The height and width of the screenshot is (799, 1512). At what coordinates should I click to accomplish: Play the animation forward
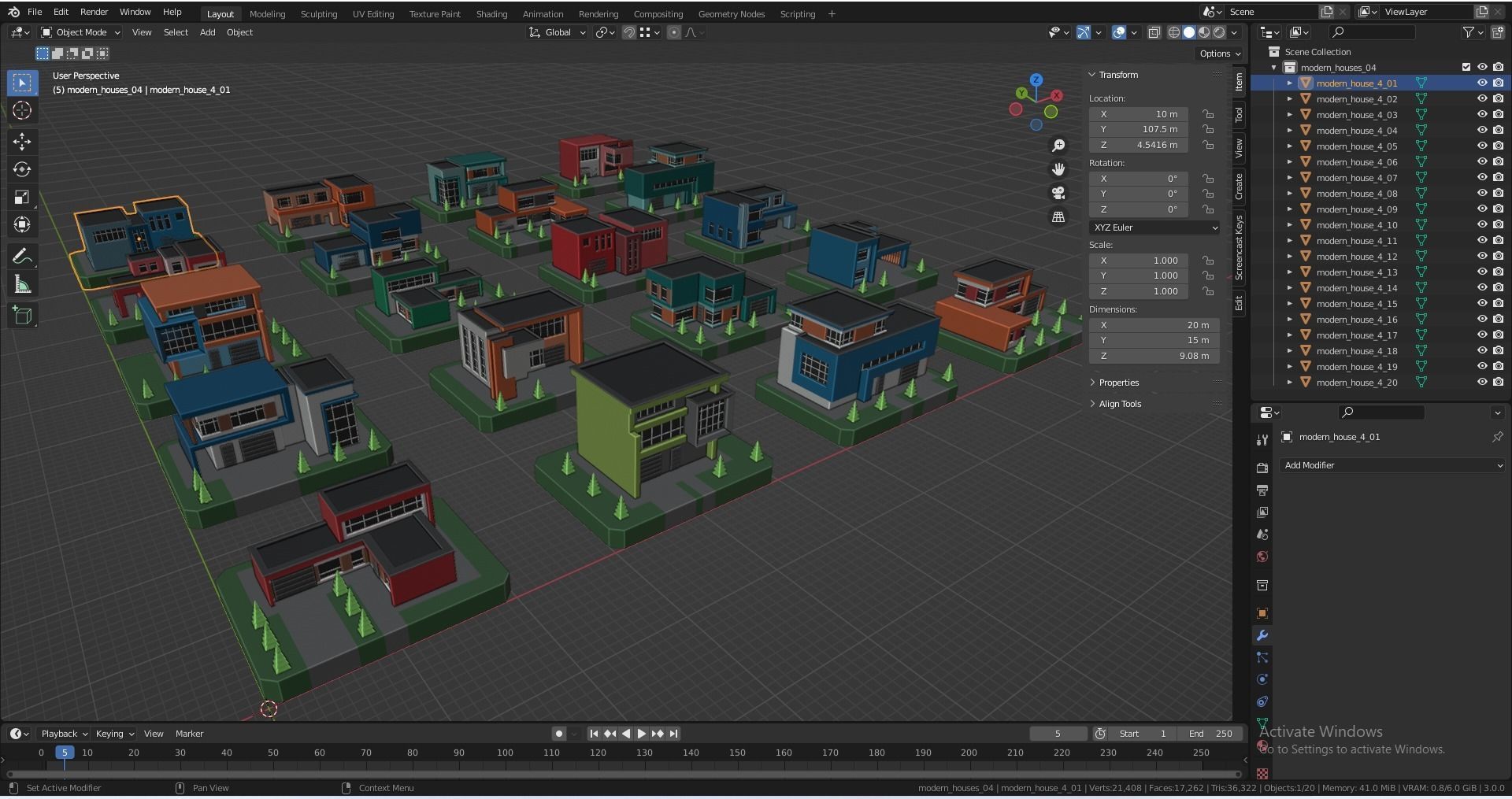(642, 734)
